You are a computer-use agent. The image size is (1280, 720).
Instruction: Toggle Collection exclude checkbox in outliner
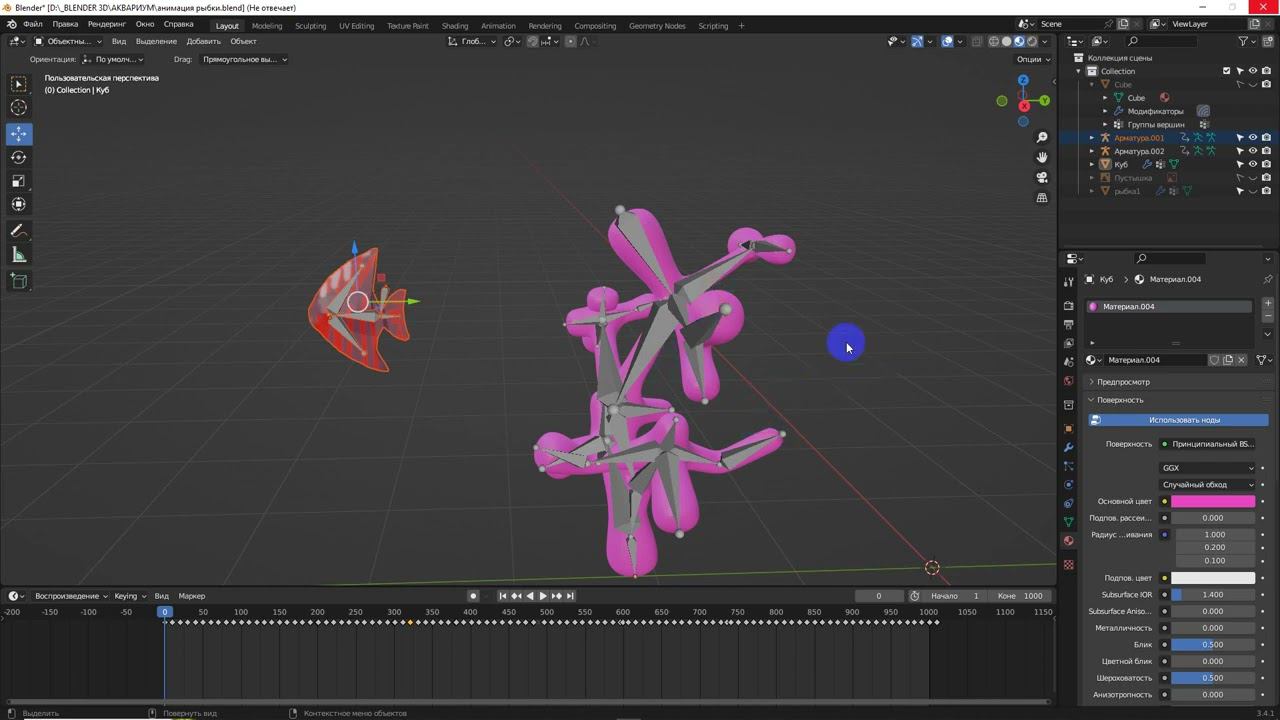[x=1227, y=71]
